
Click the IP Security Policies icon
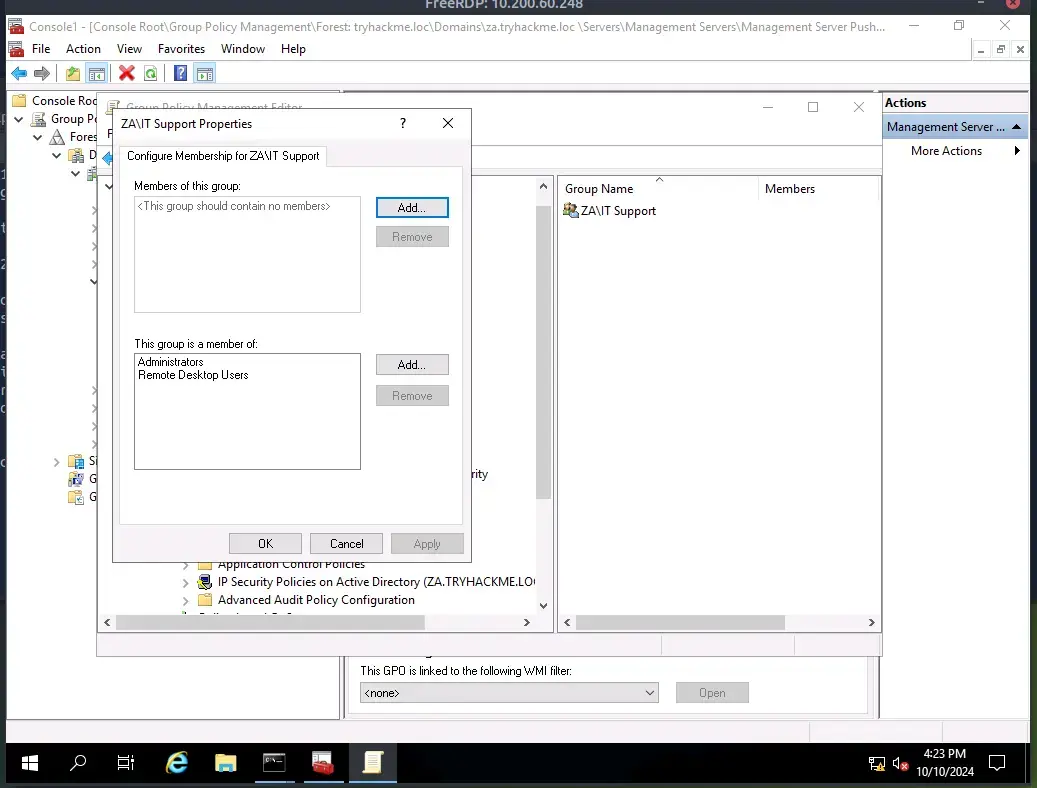[x=205, y=582]
